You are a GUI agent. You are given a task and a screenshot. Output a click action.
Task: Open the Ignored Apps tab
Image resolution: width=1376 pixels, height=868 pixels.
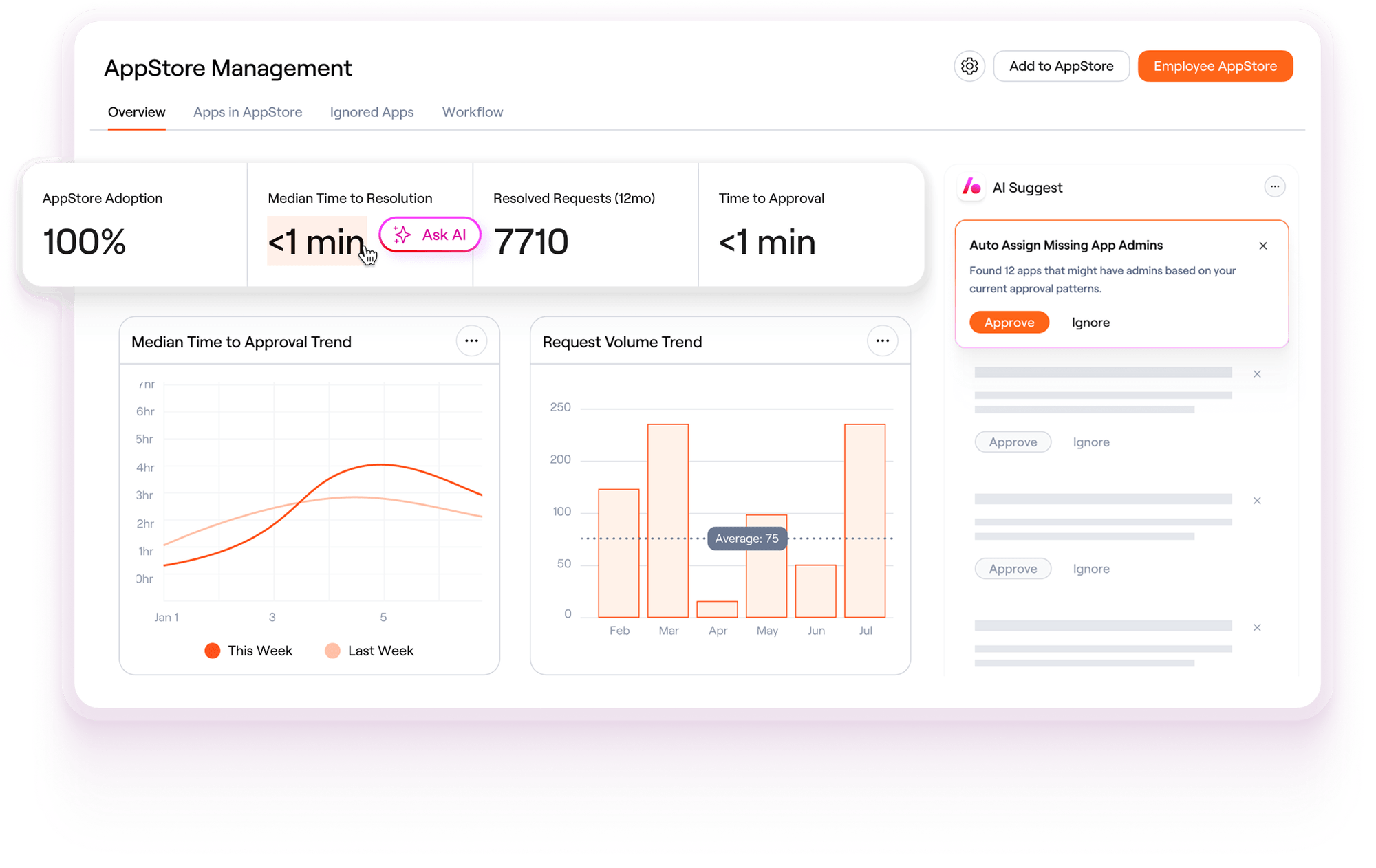(x=372, y=112)
